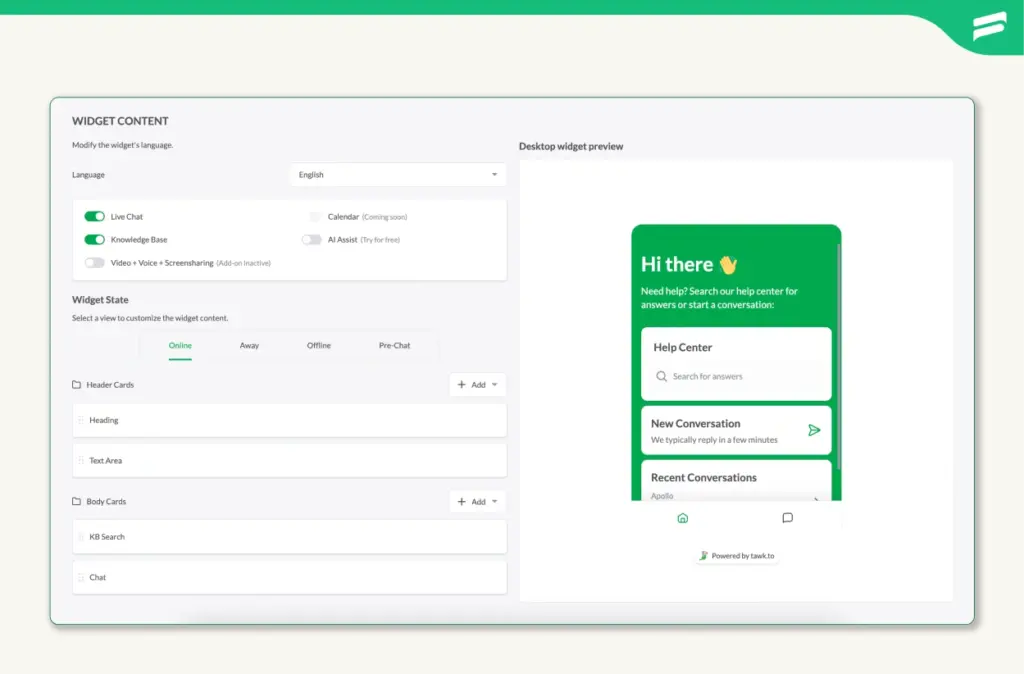The height and width of the screenshot is (674, 1024).
Task: Click the drag handle on Text Area row
Action: tap(81, 460)
